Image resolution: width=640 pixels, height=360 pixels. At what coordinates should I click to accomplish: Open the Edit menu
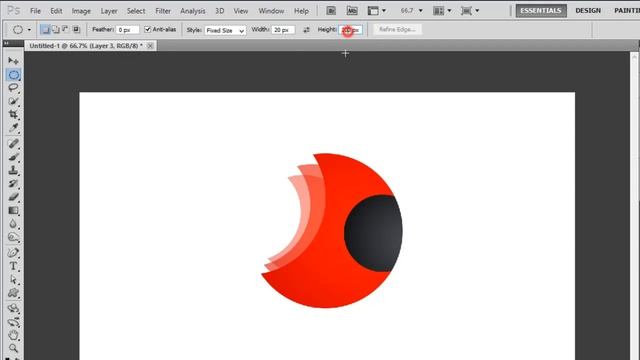[56, 11]
